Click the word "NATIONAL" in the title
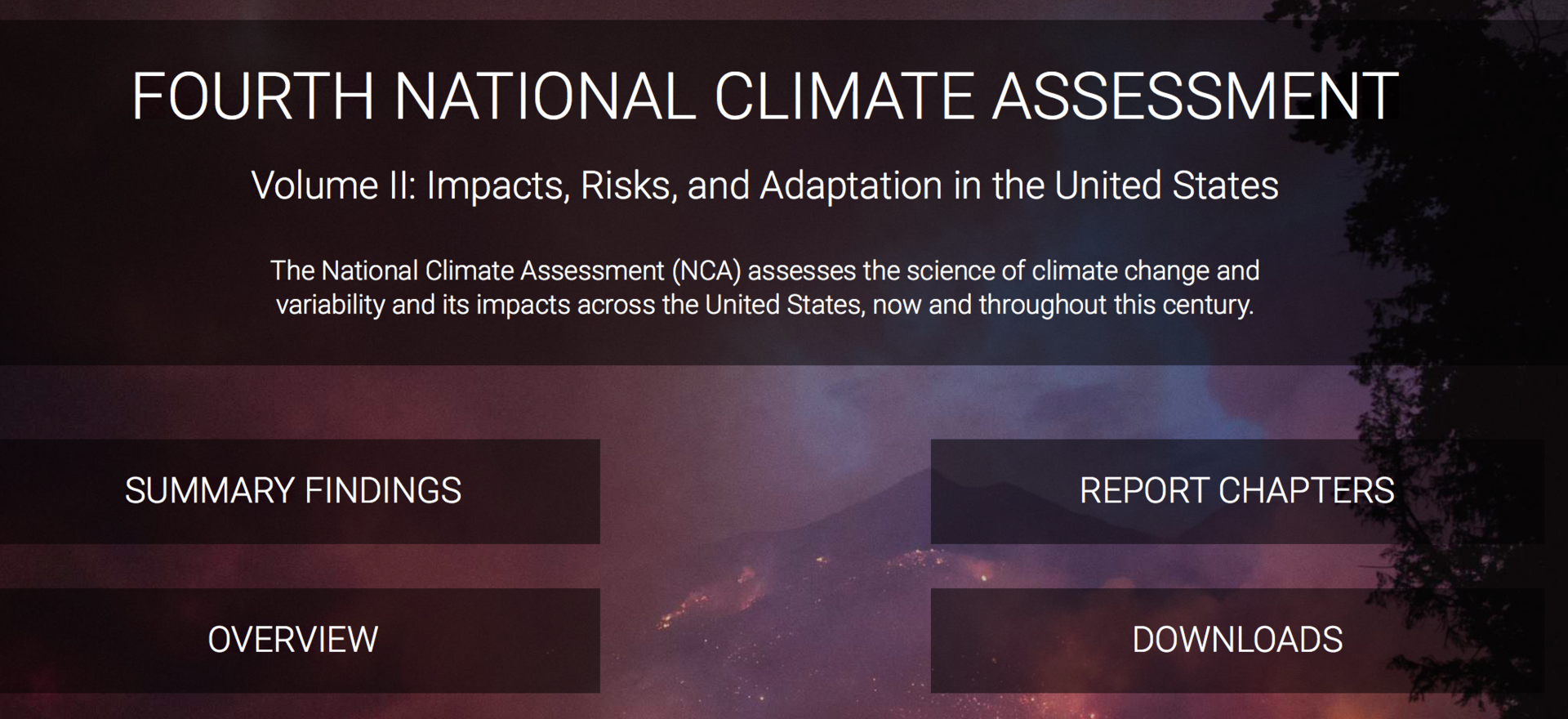 [x=545, y=96]
